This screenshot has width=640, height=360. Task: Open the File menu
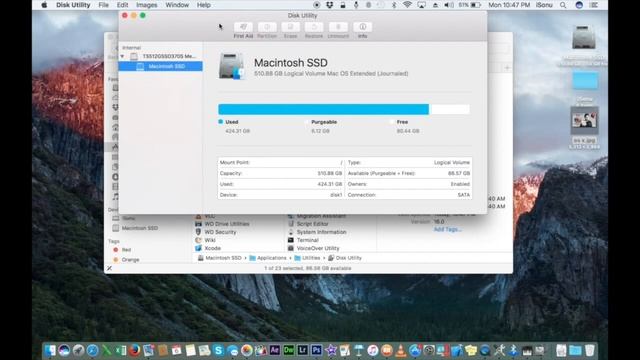(x=103, y=5)
